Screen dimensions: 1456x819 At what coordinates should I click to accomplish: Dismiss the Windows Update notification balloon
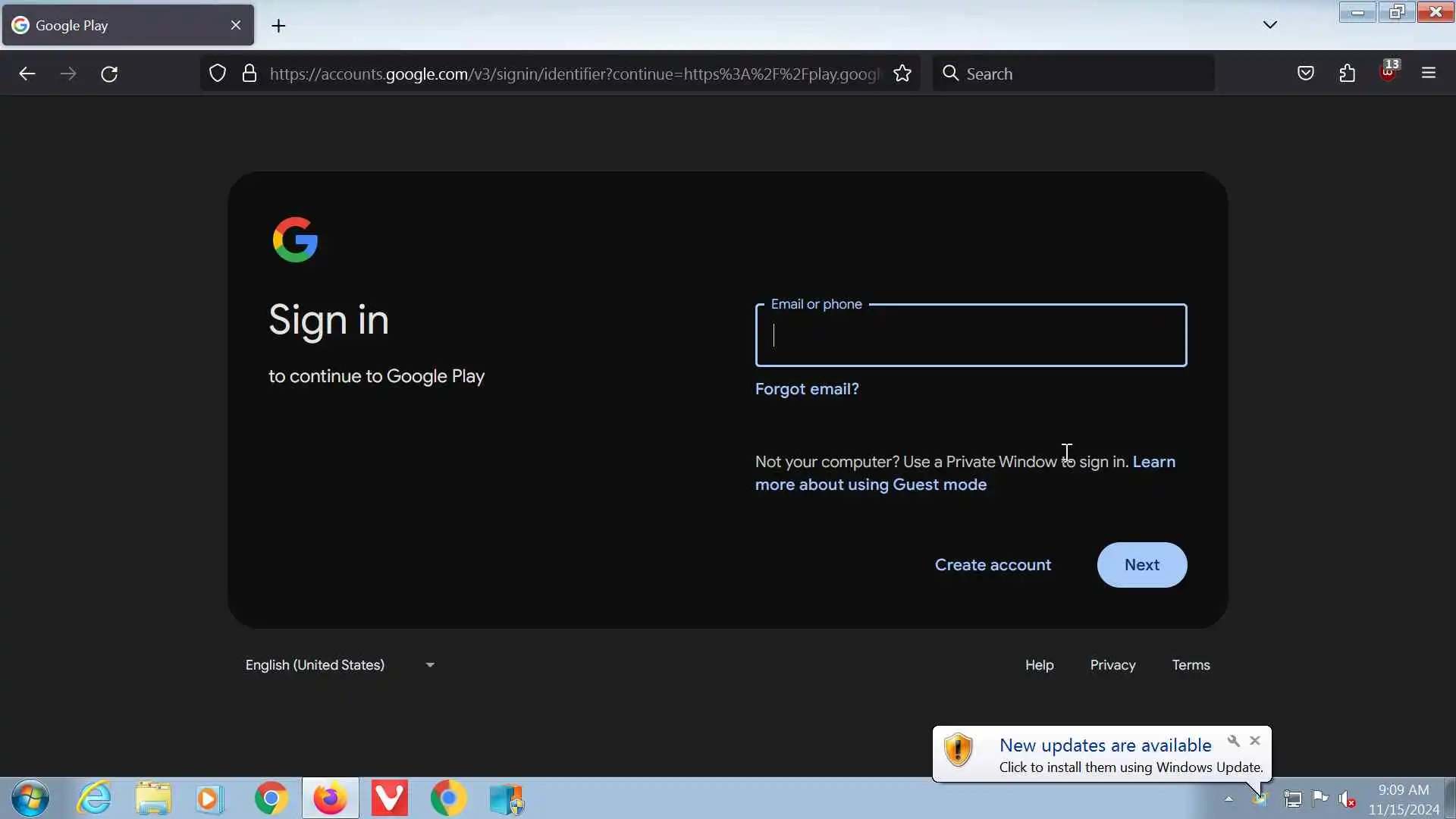coord(1255,741)
